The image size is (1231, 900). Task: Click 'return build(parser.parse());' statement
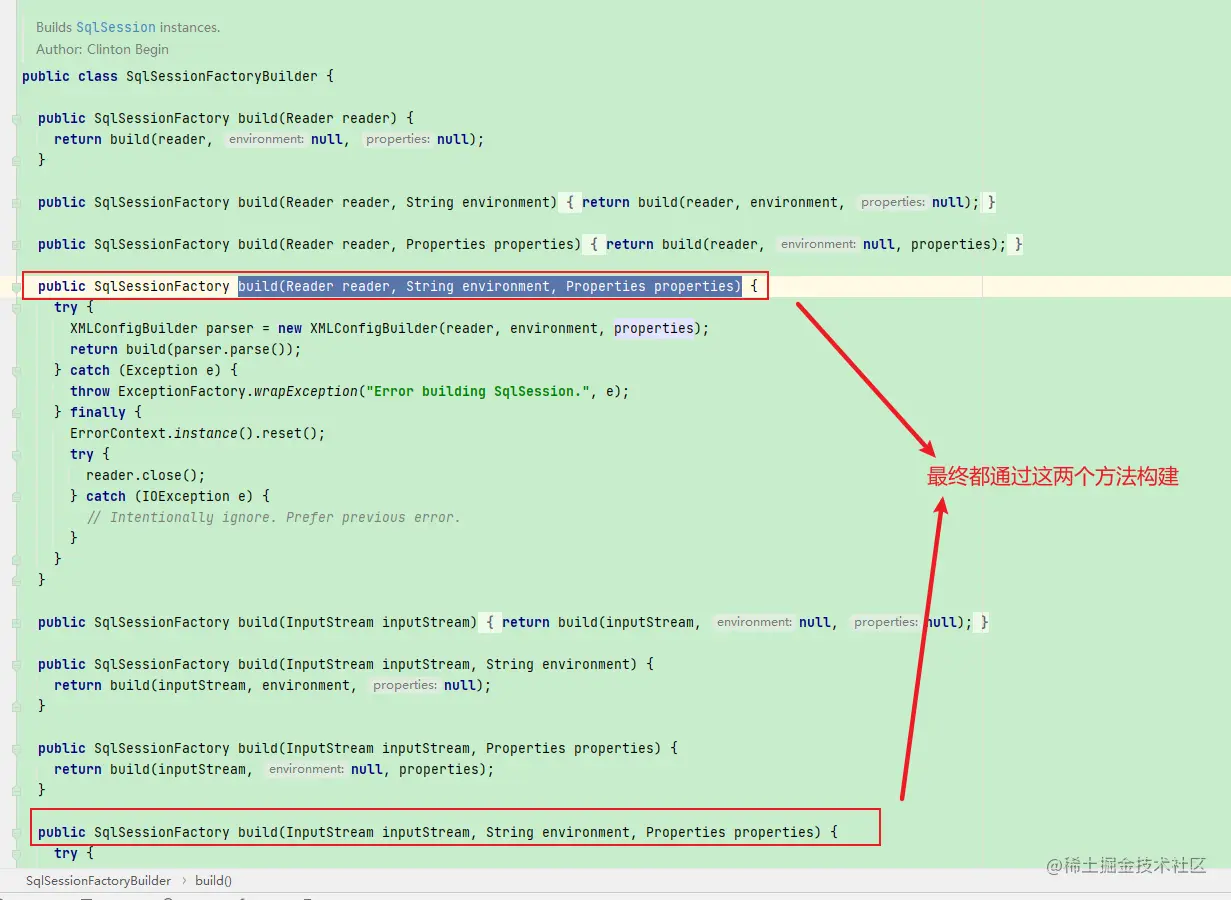click(x=185, y=349)
